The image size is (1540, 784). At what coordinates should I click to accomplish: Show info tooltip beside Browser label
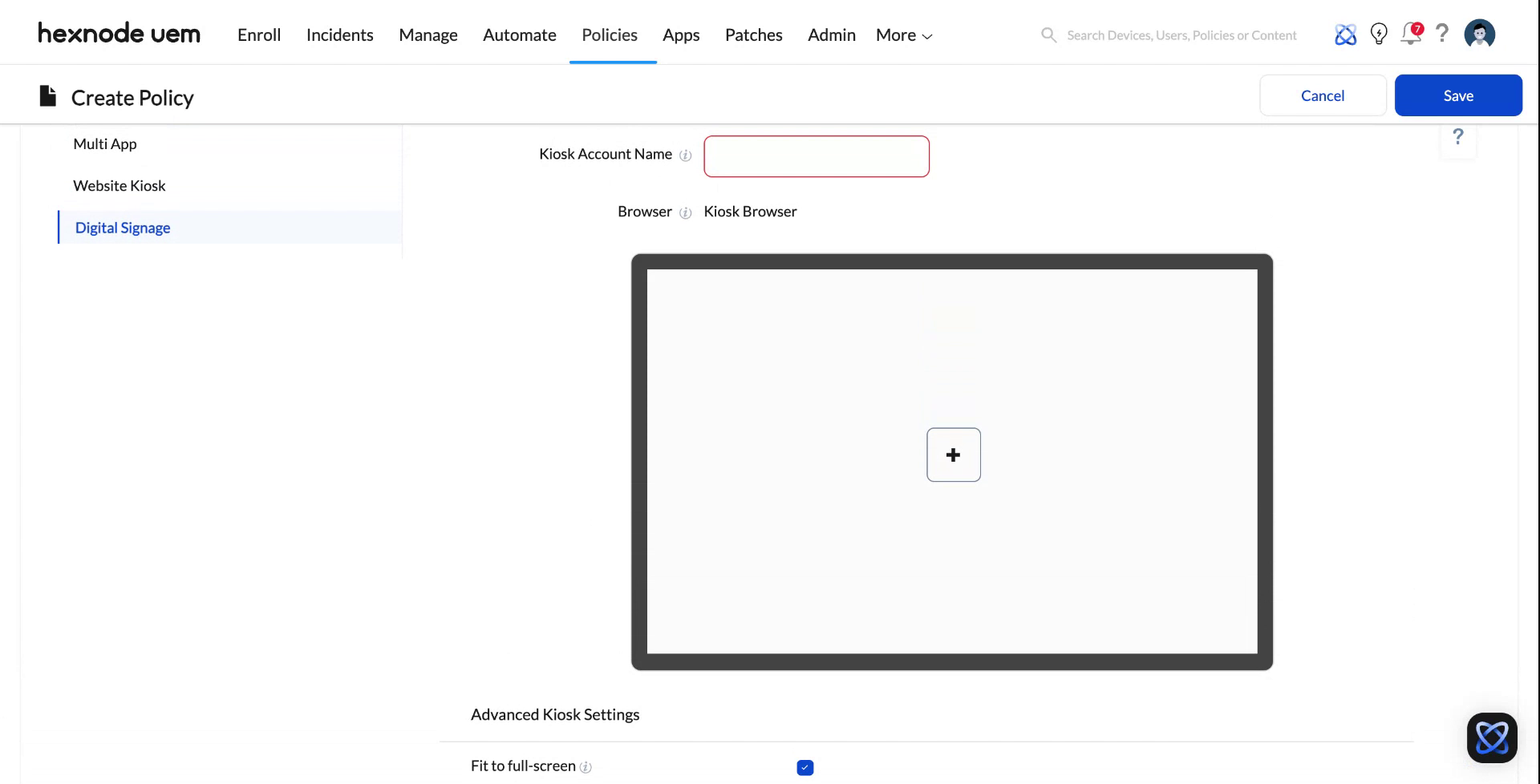(x=686, y=213)
